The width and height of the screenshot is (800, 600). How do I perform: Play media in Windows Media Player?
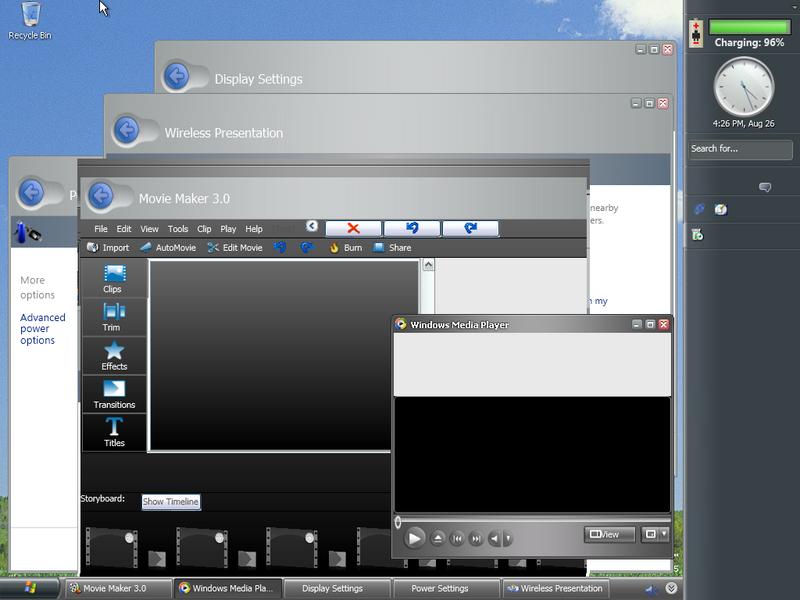point(414,538)
